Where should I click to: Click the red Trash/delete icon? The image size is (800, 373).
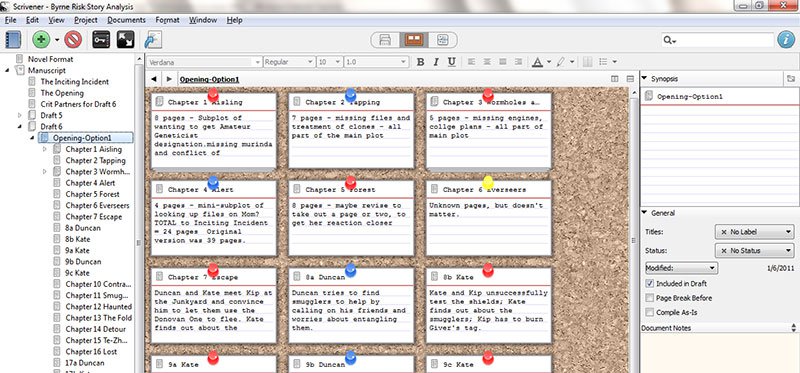click(x=73, y=39)
